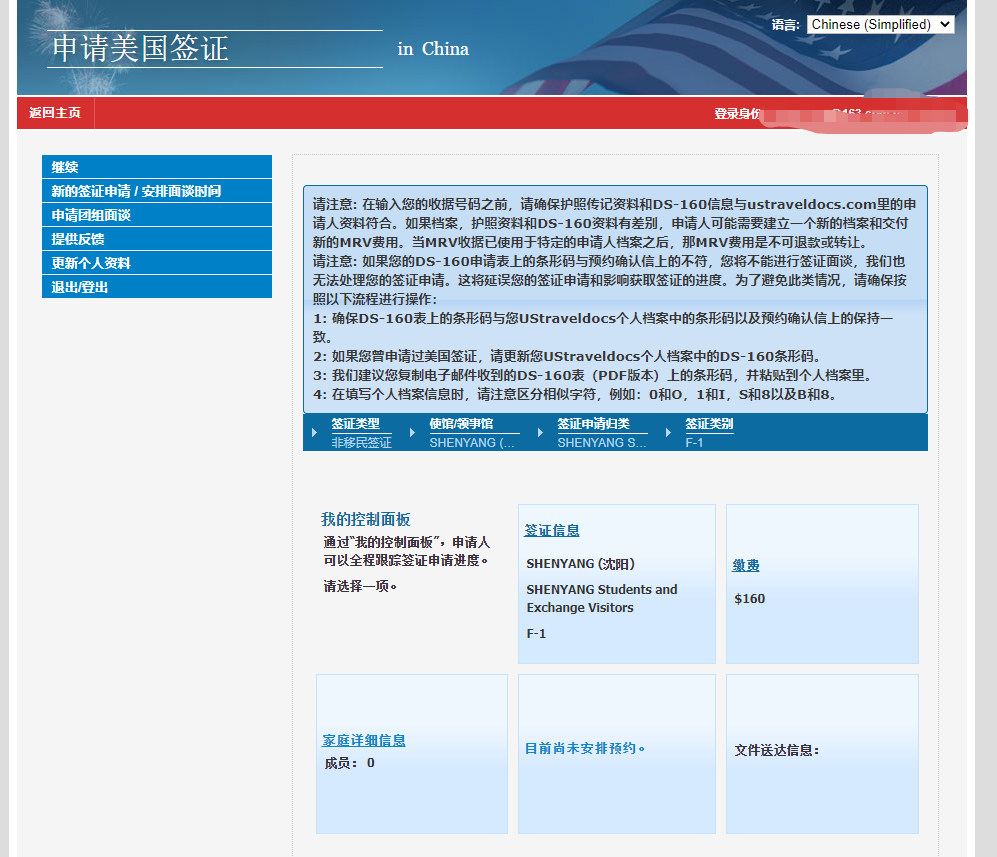Open the 缴费 payment link
This screenshot has width=997, height=857.
click(x=746, y=565)
